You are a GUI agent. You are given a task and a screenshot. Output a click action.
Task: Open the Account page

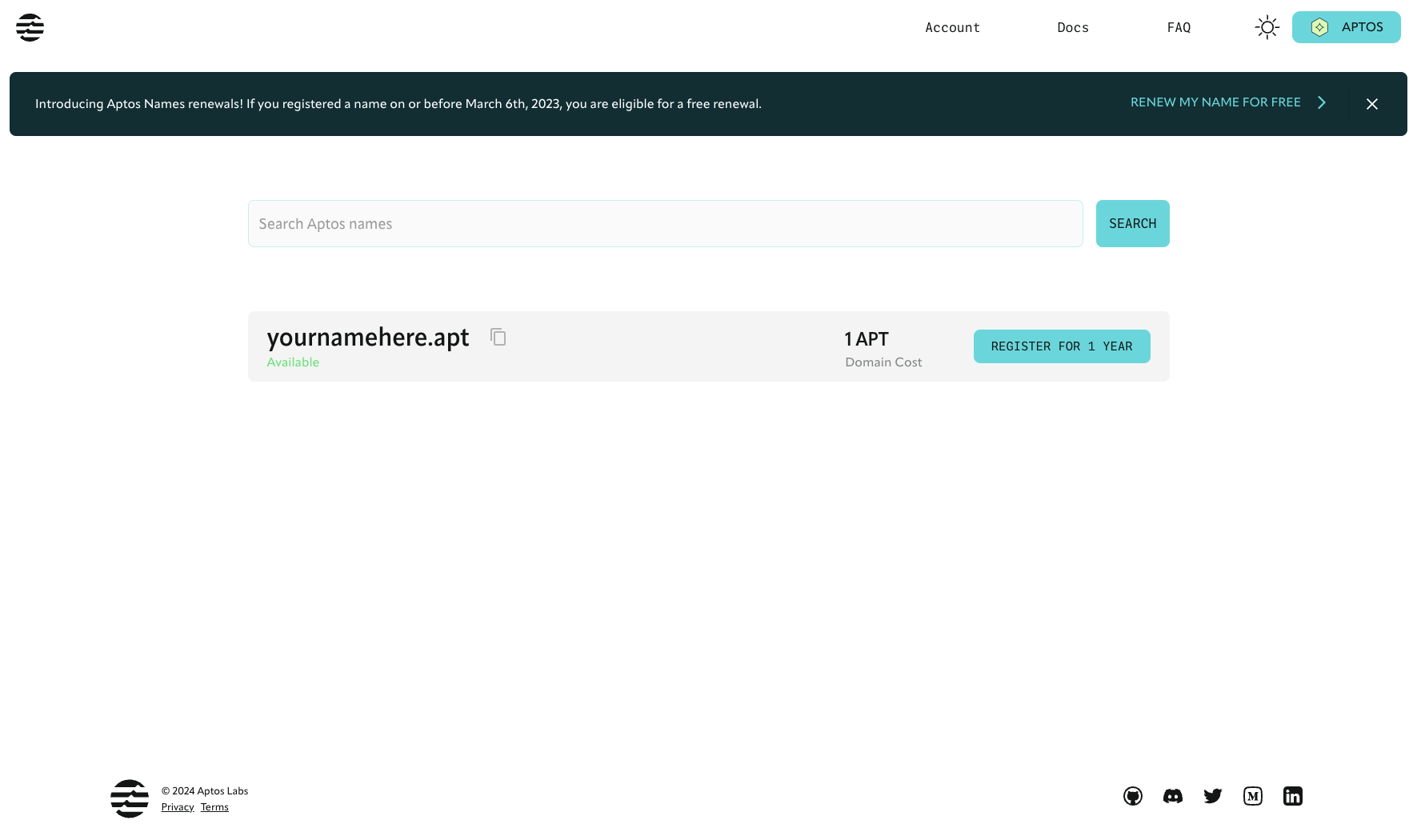pyautogui.click(x=952, y=27)
